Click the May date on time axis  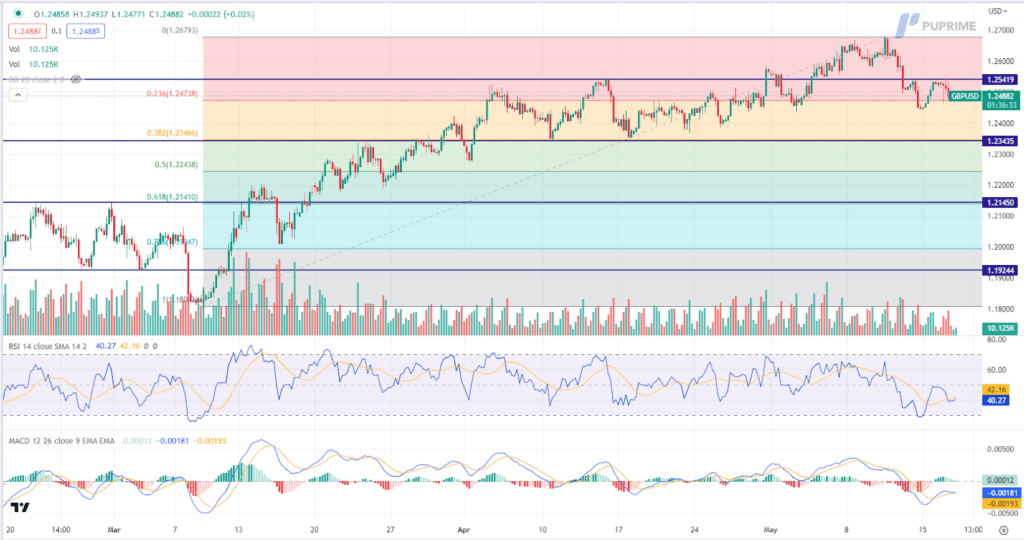coord(771,530)
